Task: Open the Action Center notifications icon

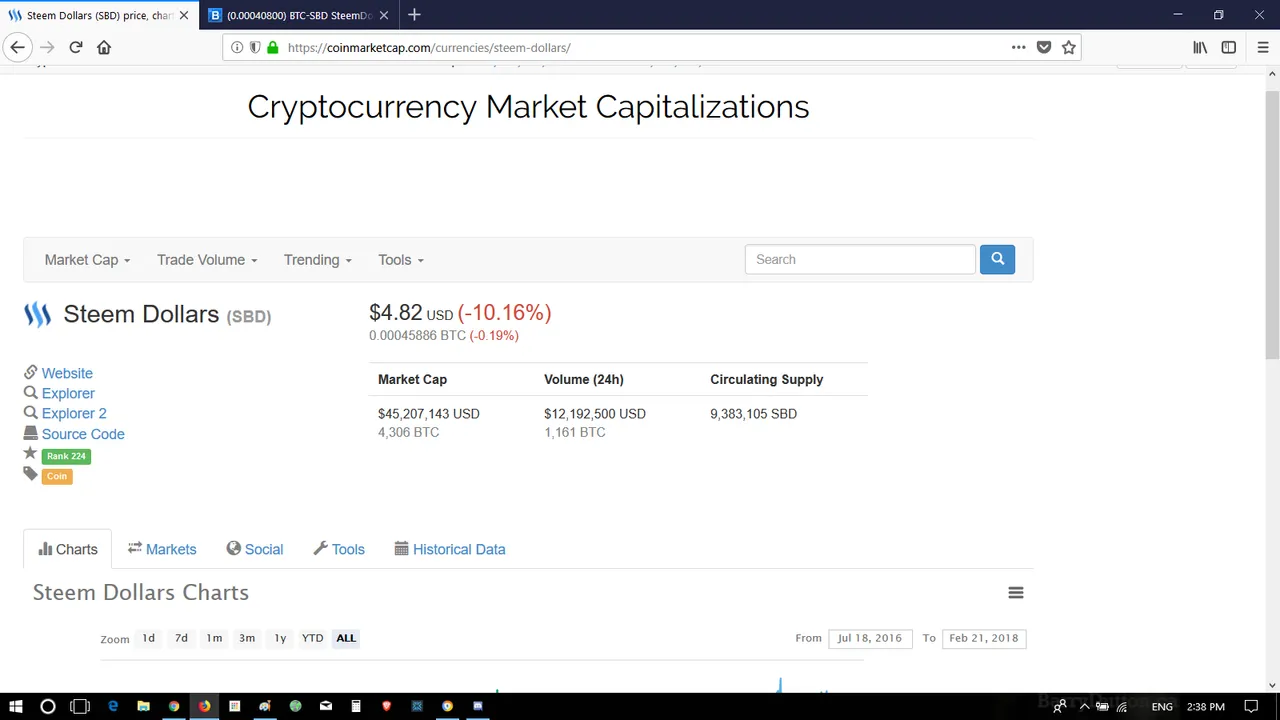Action: coord(1251,706)
